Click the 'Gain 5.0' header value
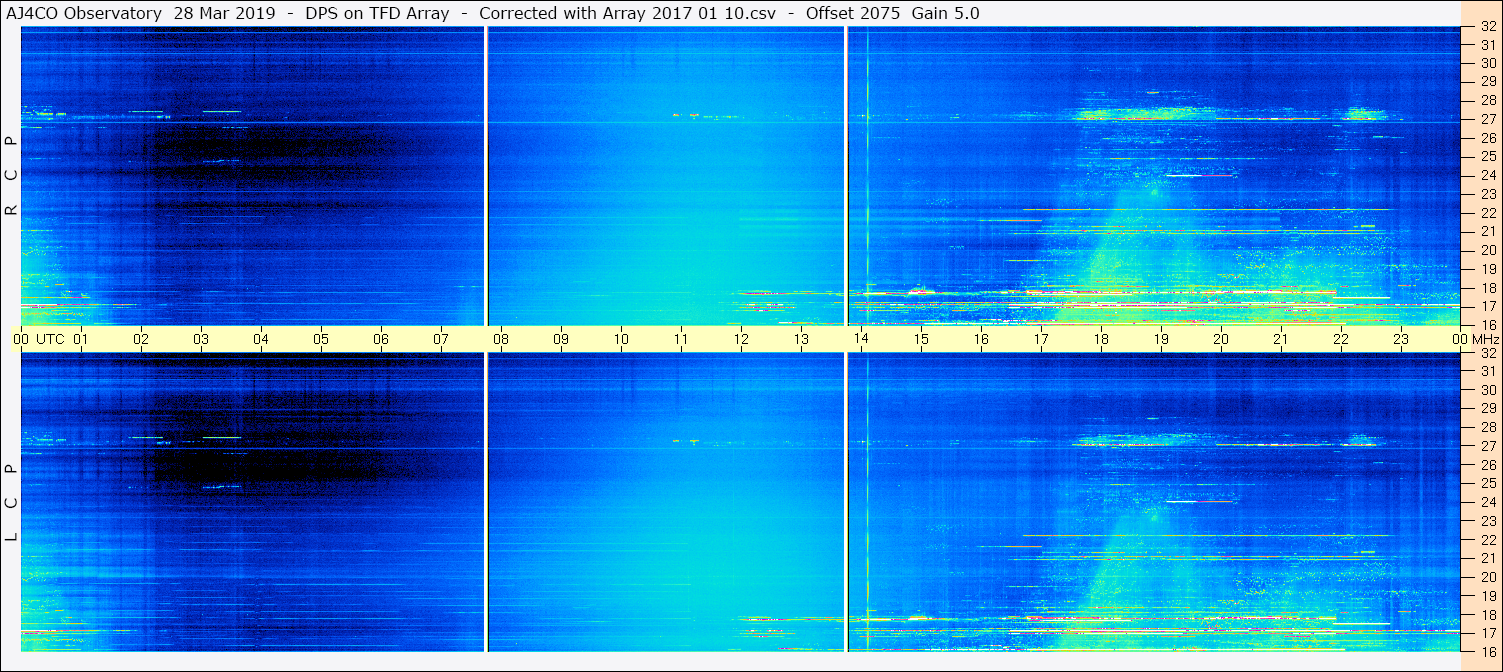This screenshot has height=672, width=1503. tap(946, 13)
